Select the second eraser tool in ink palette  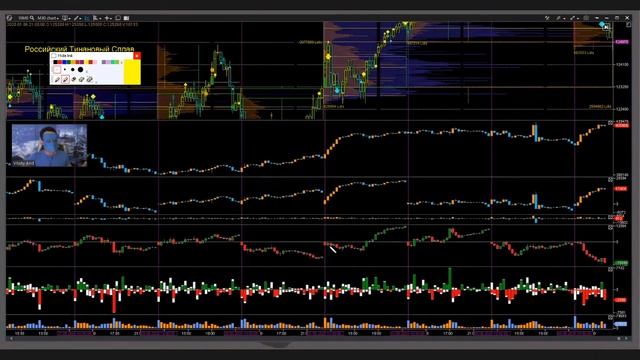(x=81, y=79)
